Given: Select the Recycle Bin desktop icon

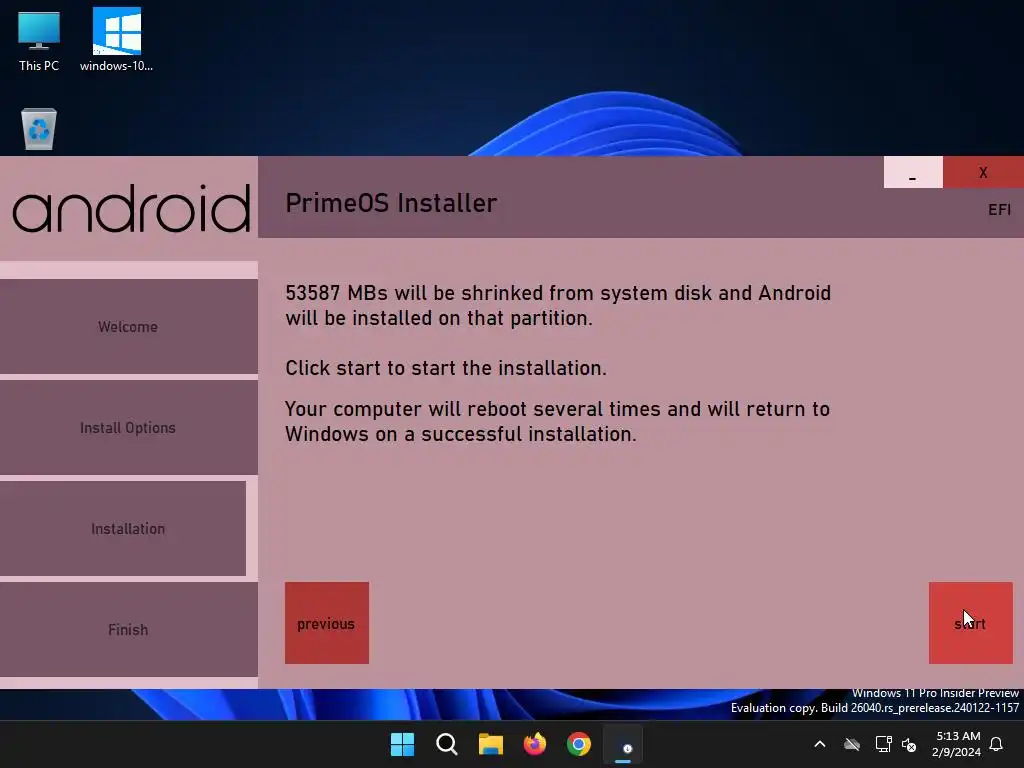Looking at the screenshot, I should click(39, 129).
